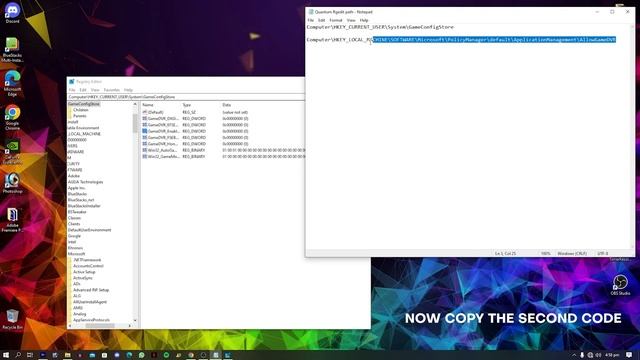Viewport: 640px width, 360px height.
Task: Click Registry Editor address bar path
Action: pos(186,97)
